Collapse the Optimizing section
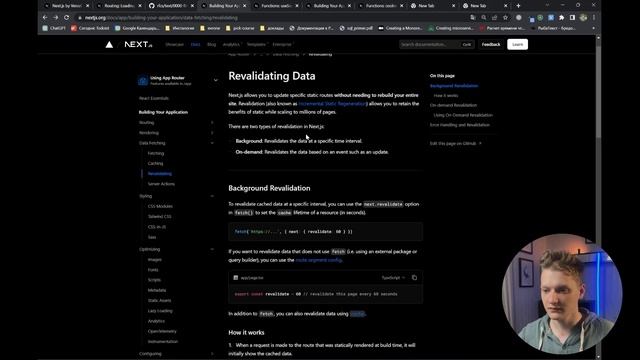Screen dimensions: 640x360 212,249
